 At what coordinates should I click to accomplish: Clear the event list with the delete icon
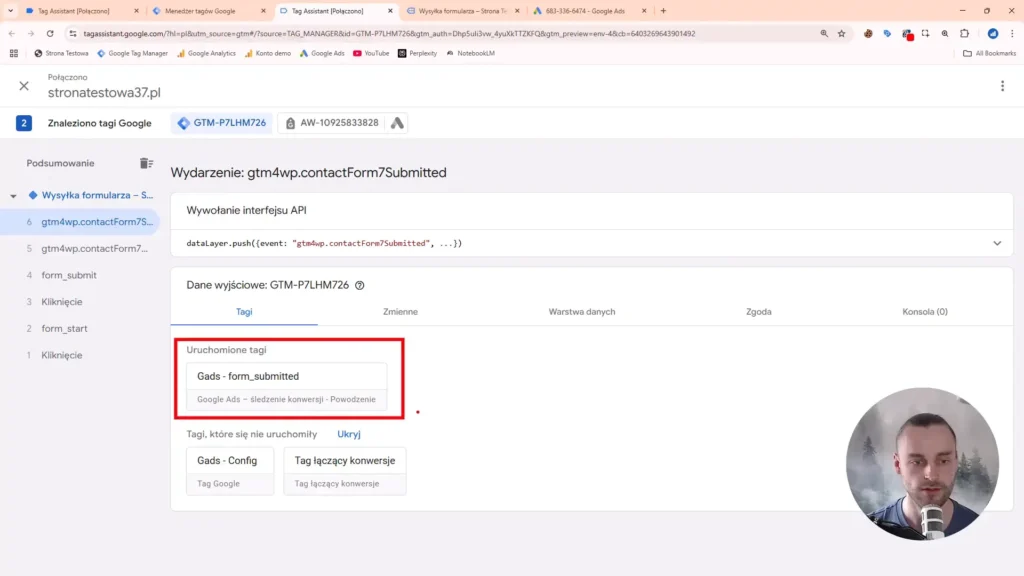(146, 163)
